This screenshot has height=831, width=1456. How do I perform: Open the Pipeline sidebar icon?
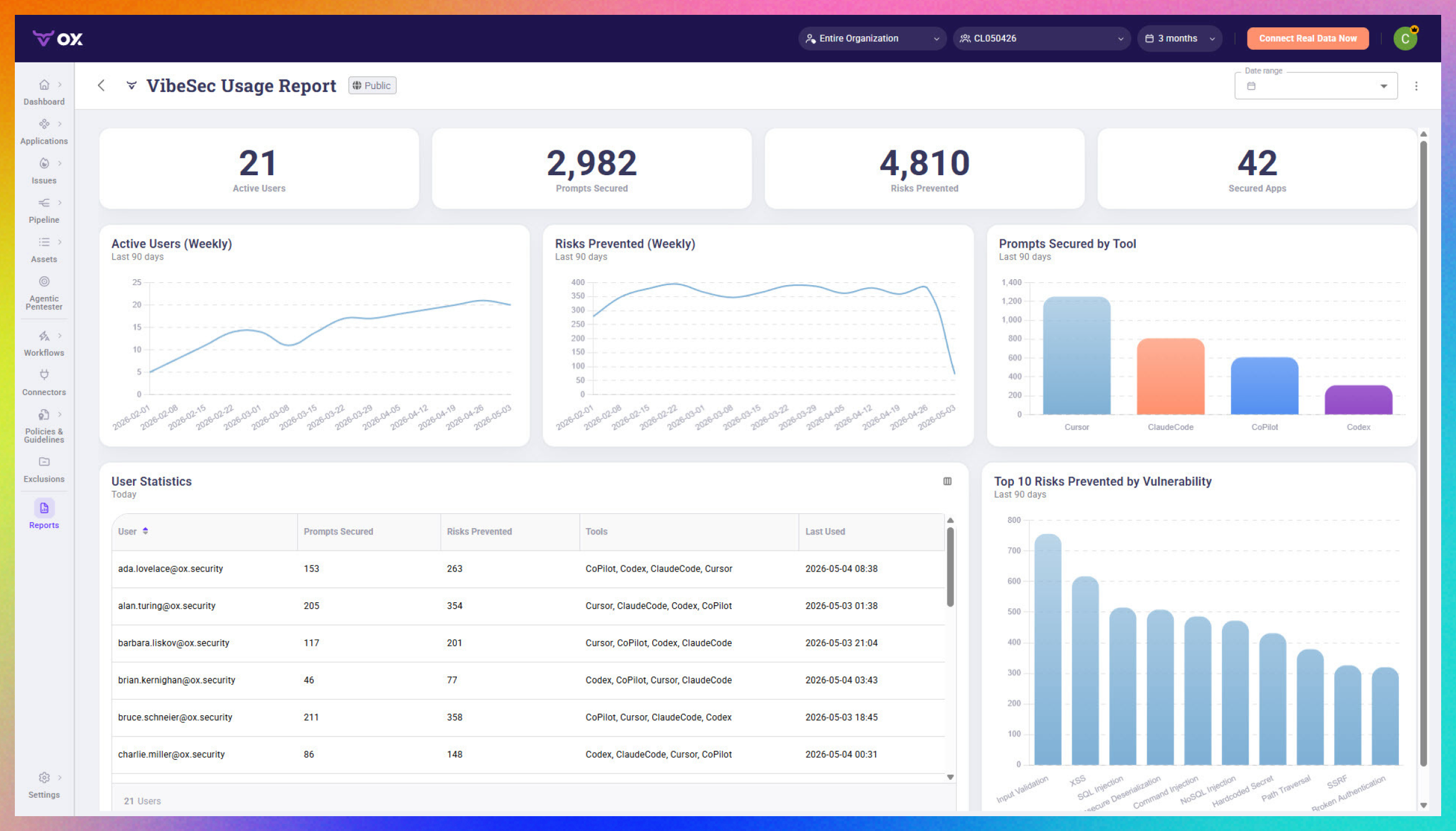point(44,203)
